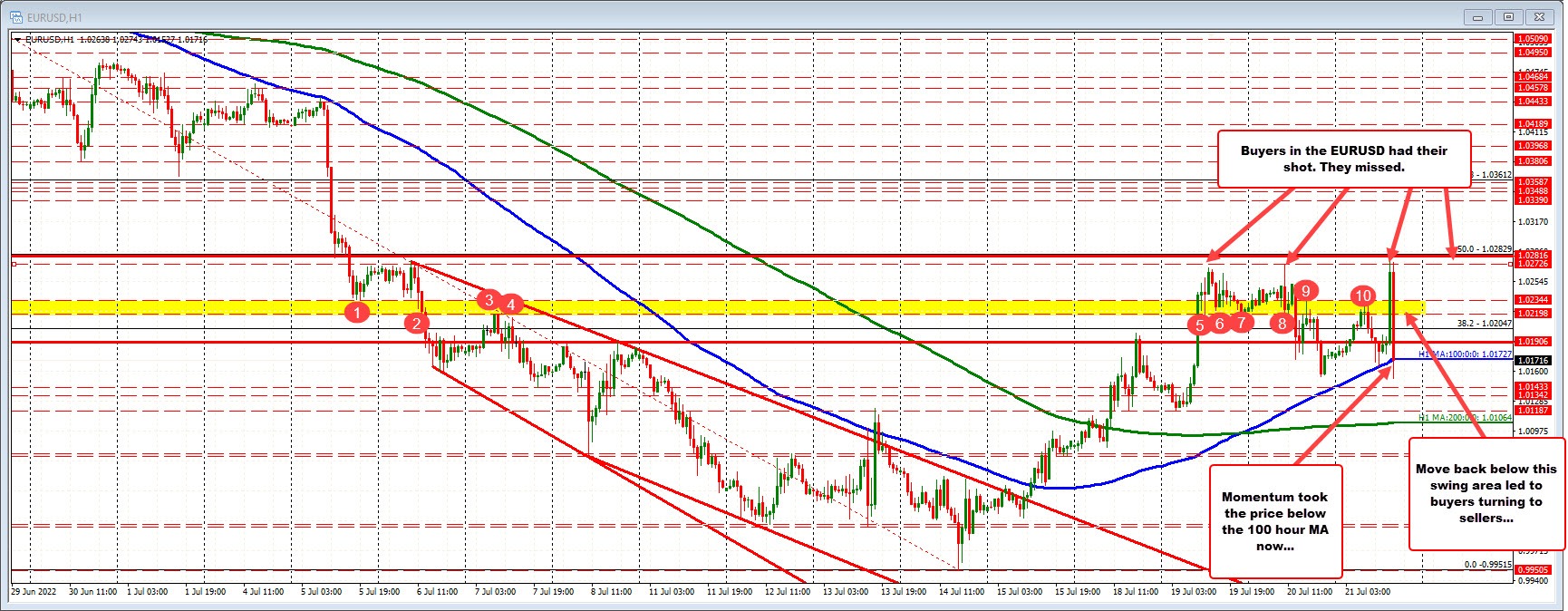The height and width of the screenshot is (611, 1568).
Task: Click the '12 Jul 11:00' time axis label
Action: pyautogui.click(x=787, y=591)
